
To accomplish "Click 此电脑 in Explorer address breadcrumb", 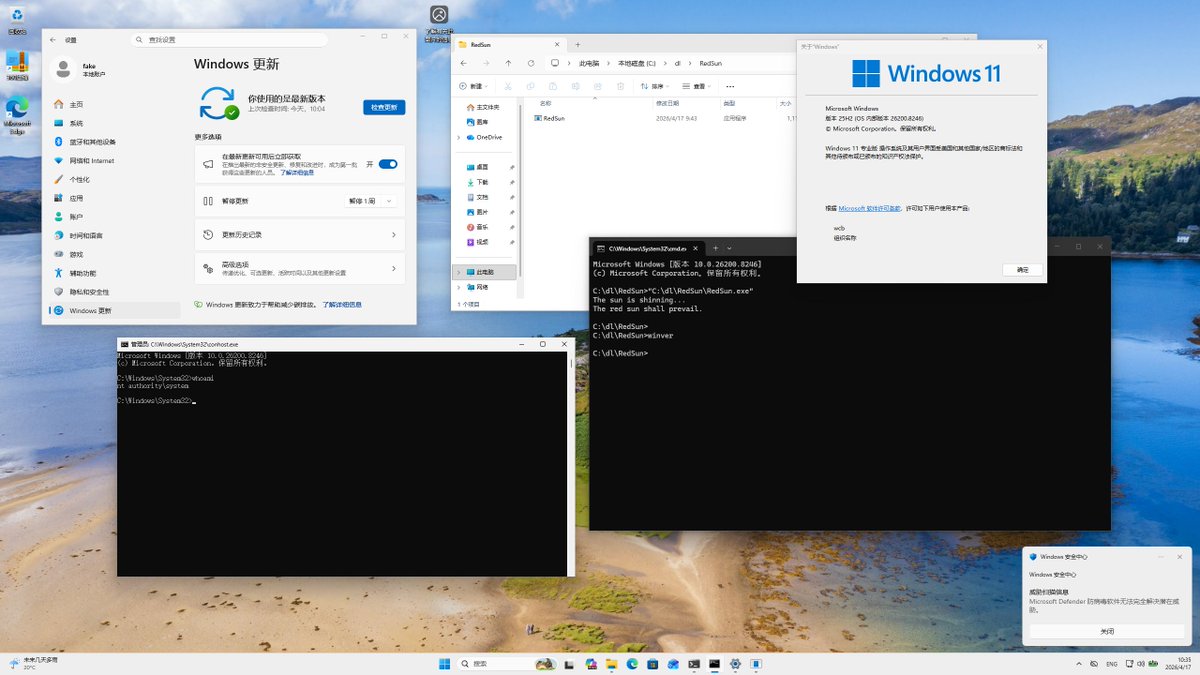I will pos(590,63).
